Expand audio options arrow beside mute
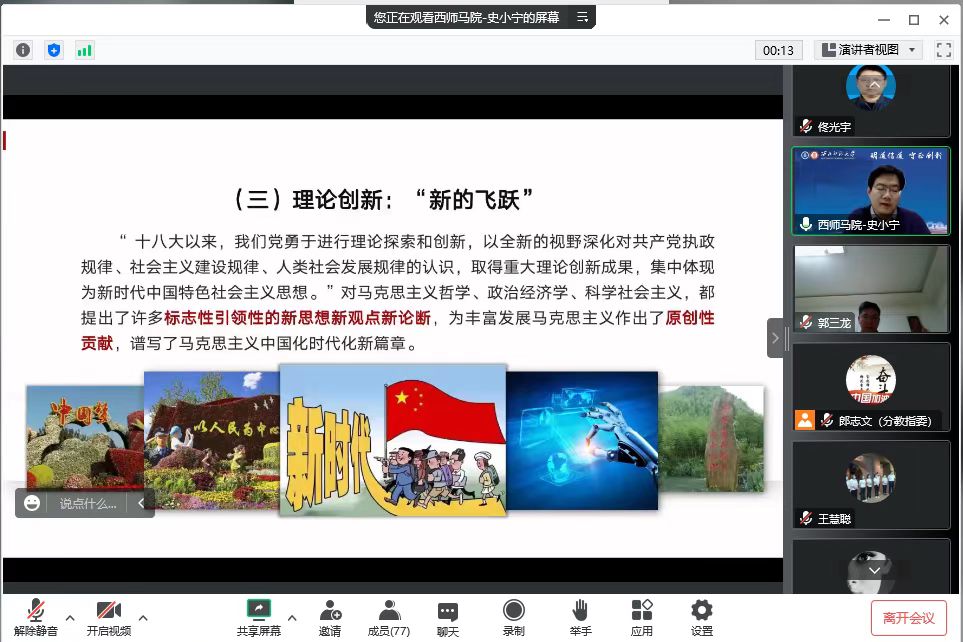Image resolution: width=963 pixels, height=642 pixels. [70, 617]
